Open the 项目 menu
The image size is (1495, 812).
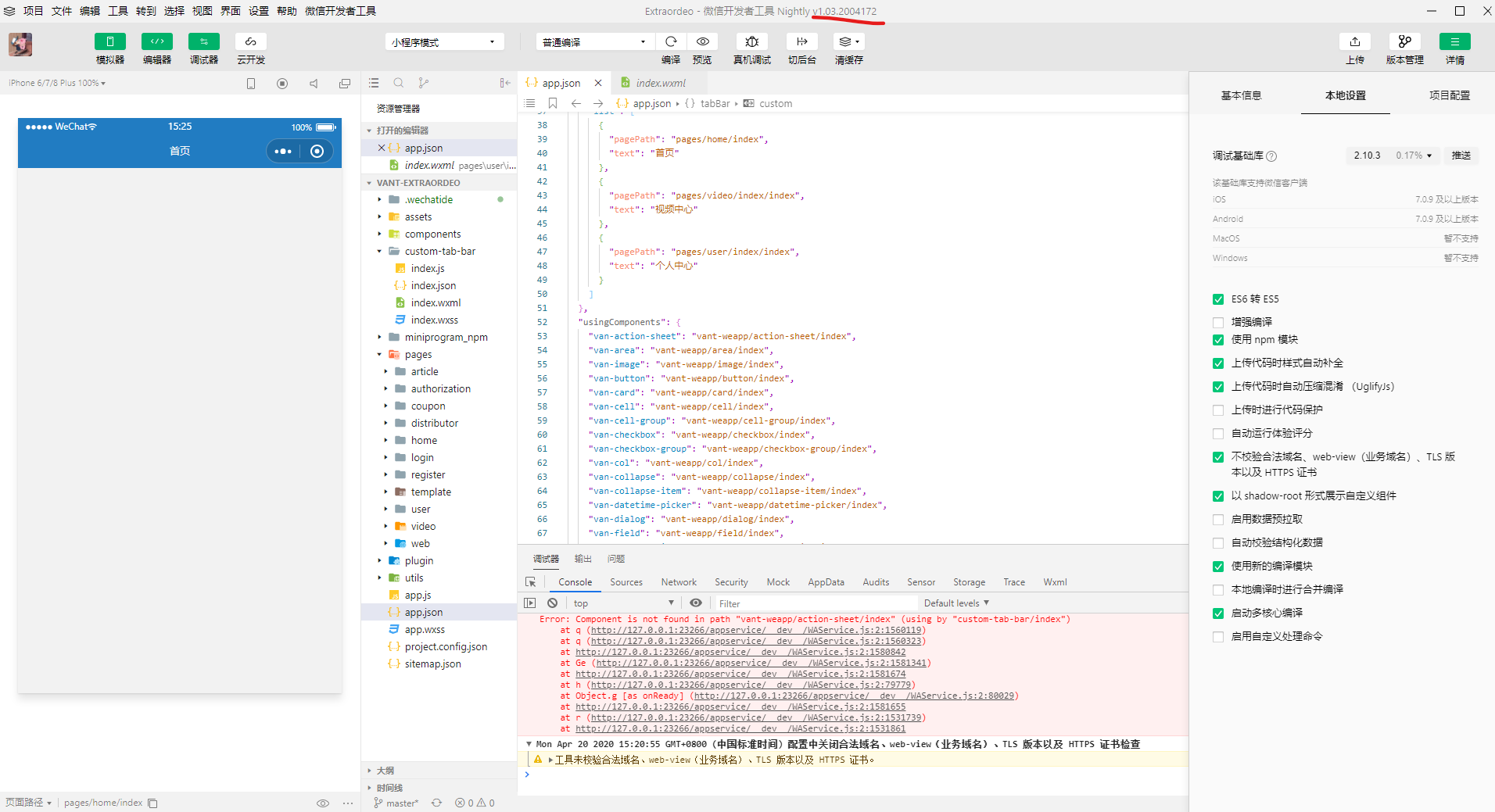[34, 11]
